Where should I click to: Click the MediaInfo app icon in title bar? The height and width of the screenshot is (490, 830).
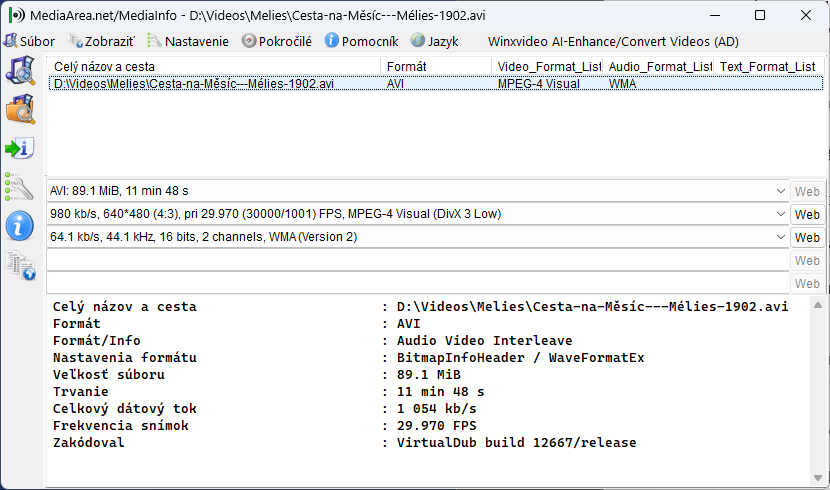(16, 15)
